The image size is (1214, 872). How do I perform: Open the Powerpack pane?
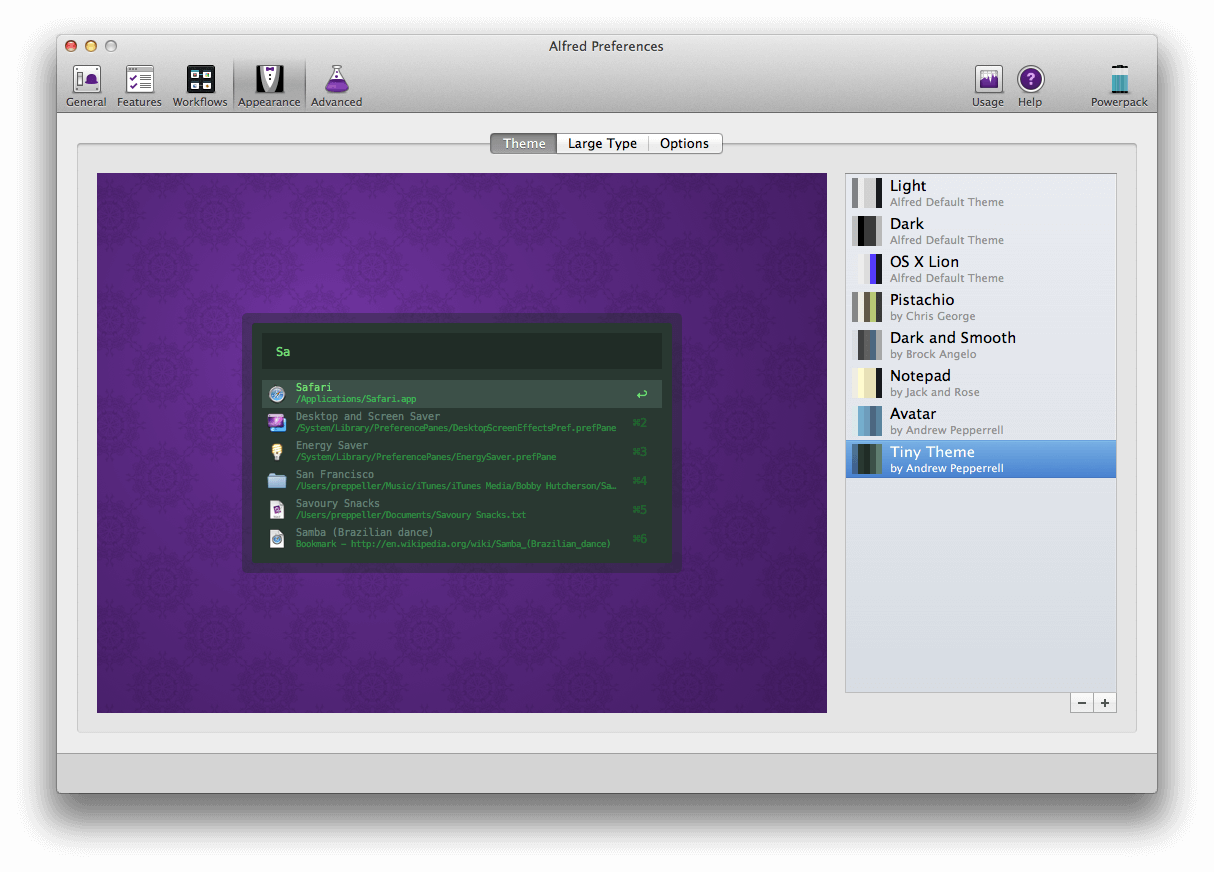tap(1119, 84)
